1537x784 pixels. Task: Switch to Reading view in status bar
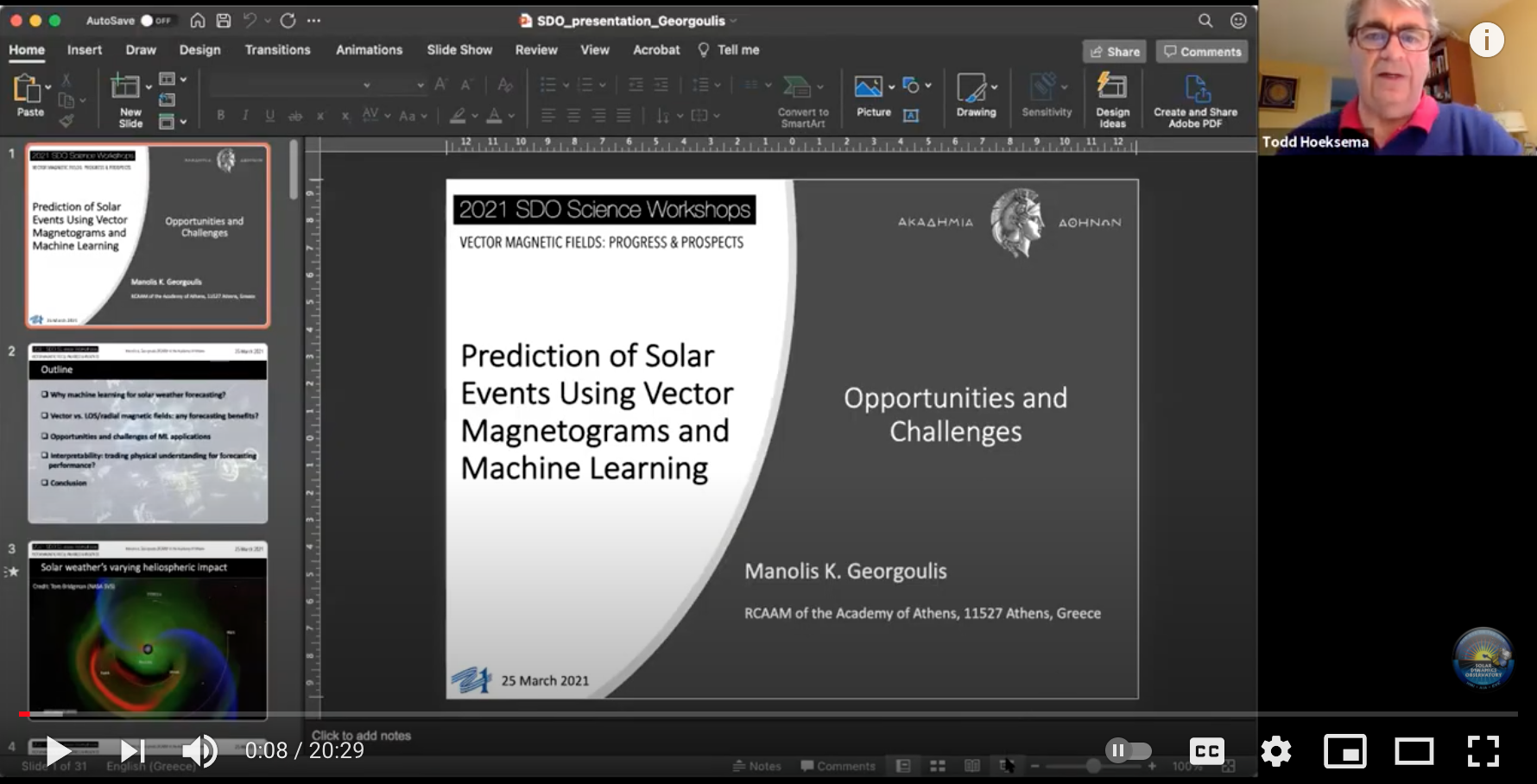tap(972, 766)
